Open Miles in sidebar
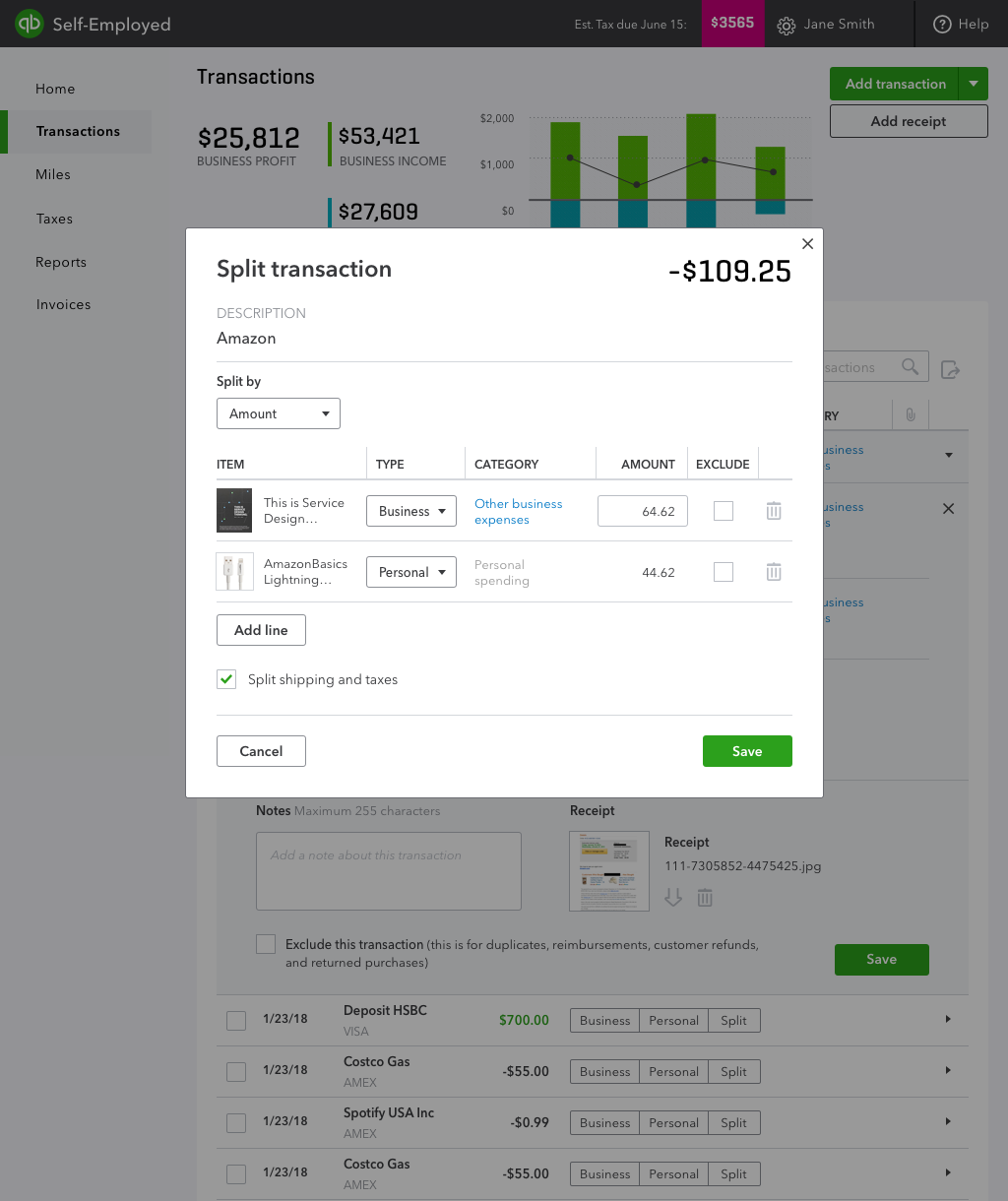The height and width of the screenshot is (1201, 1008). (x=53, y=174)
